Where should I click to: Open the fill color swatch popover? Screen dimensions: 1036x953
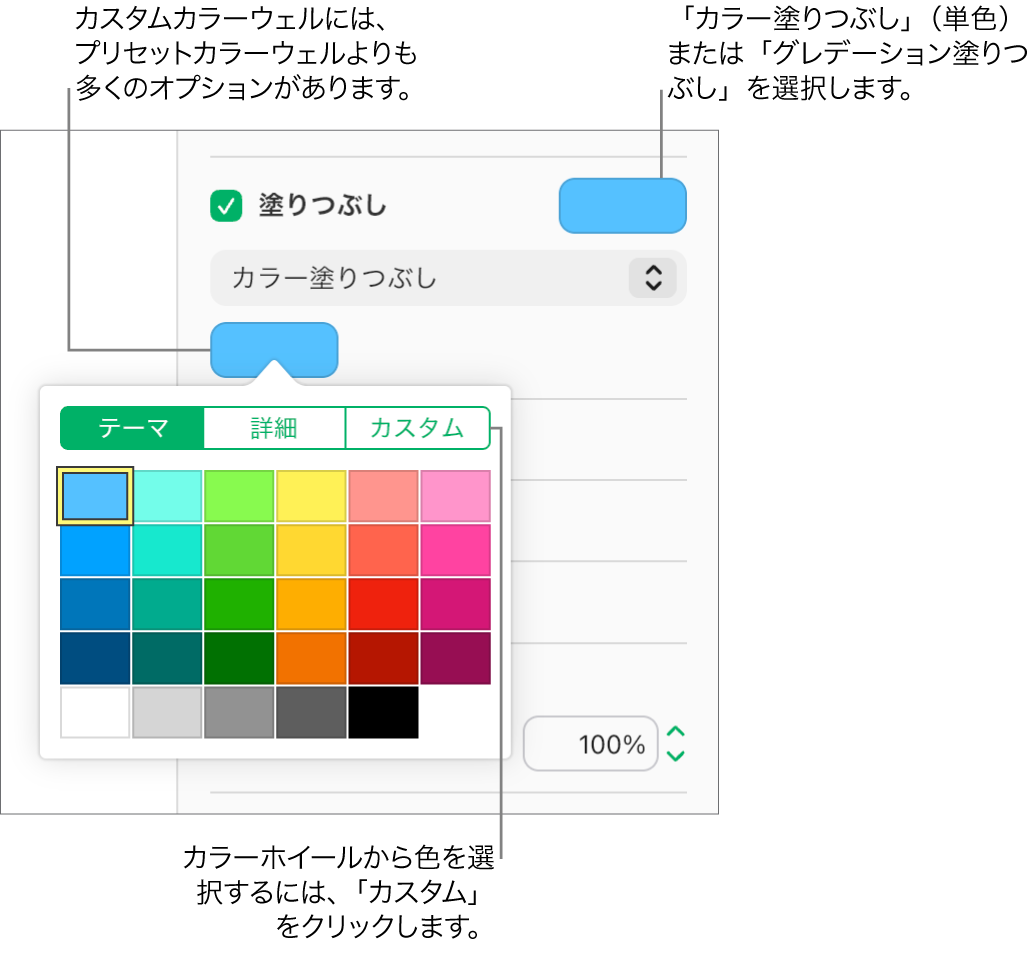click(275, 350)
